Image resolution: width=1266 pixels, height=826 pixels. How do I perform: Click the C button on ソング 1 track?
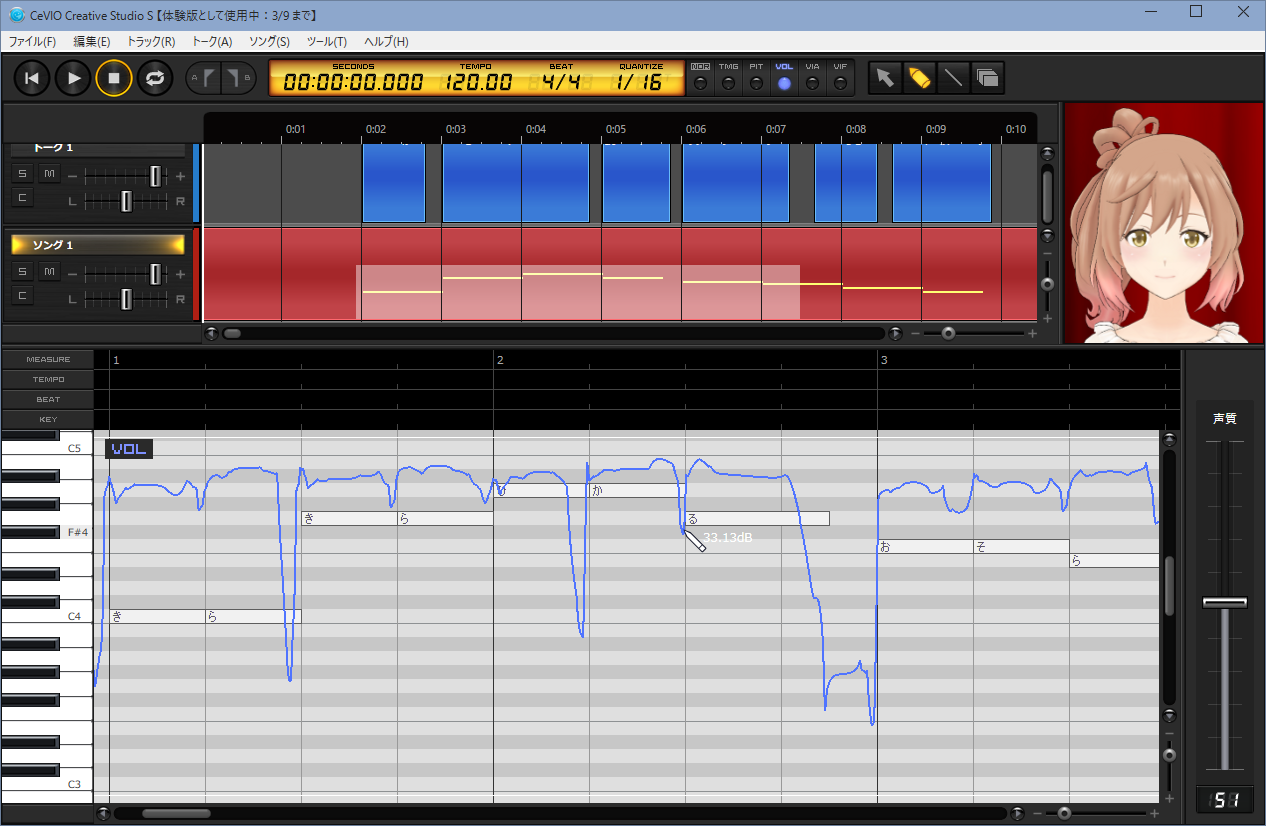(x=22, y=295)
